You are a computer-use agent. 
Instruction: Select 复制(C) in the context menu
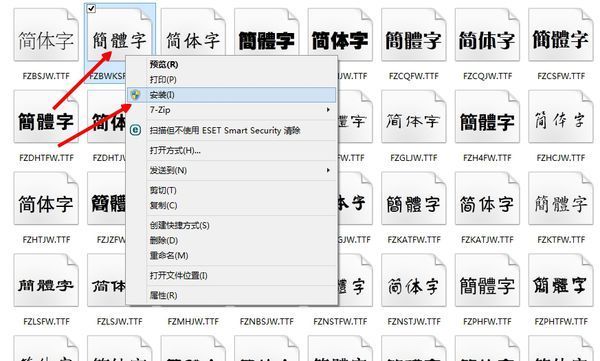coord(232,205)
